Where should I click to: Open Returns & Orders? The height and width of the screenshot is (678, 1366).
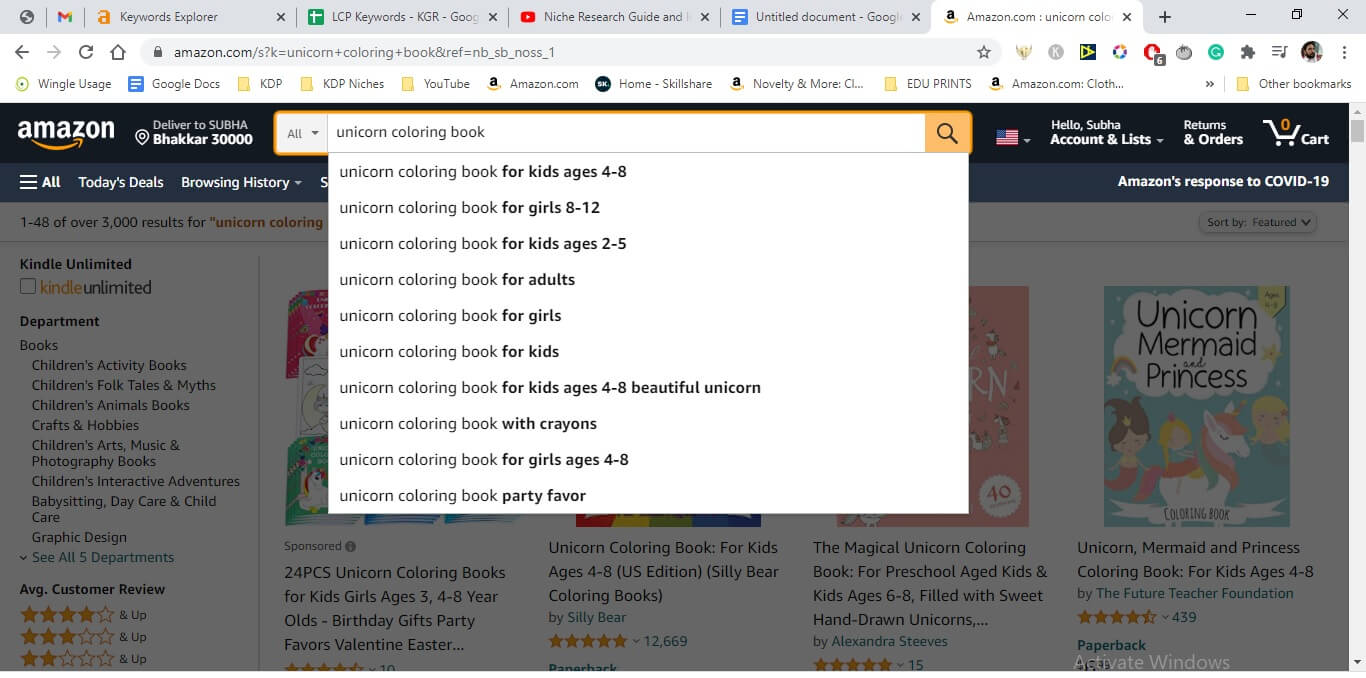[x=1213, y=133]
